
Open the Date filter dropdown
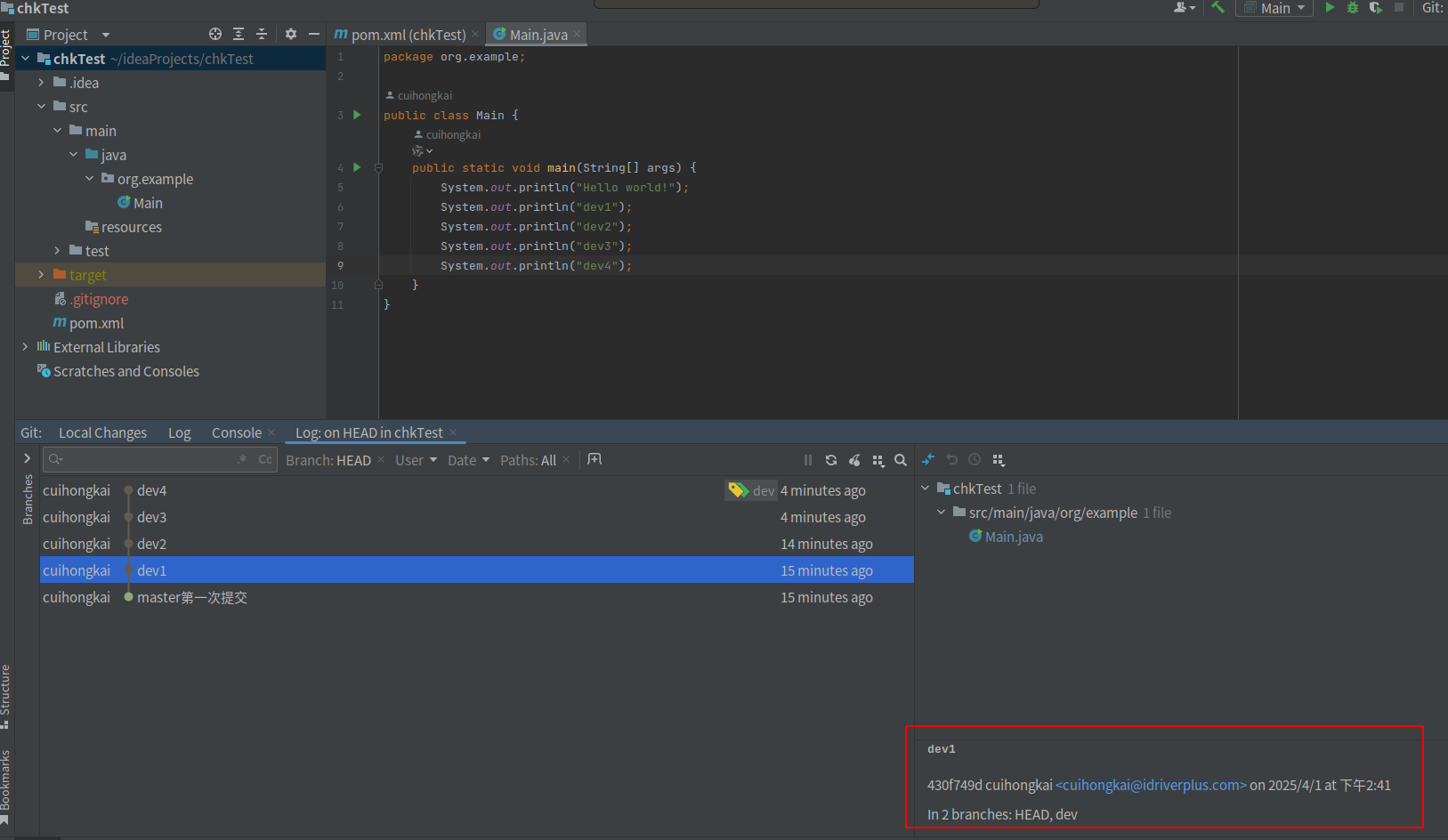click(x=465, y=460)
